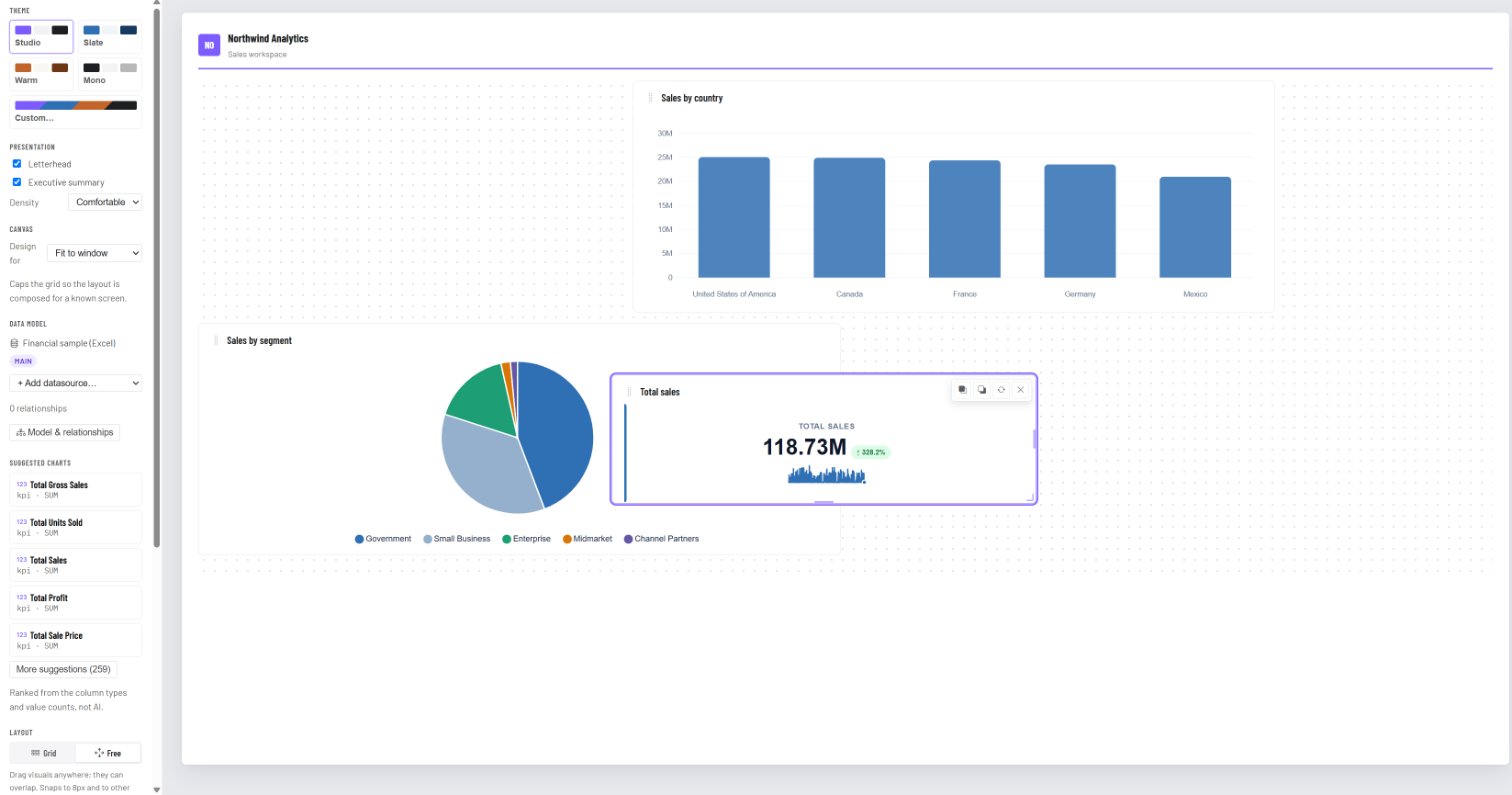Grab the Total sales drag handle
Screen dimensions: 1512x795
[x=629, y=392]
